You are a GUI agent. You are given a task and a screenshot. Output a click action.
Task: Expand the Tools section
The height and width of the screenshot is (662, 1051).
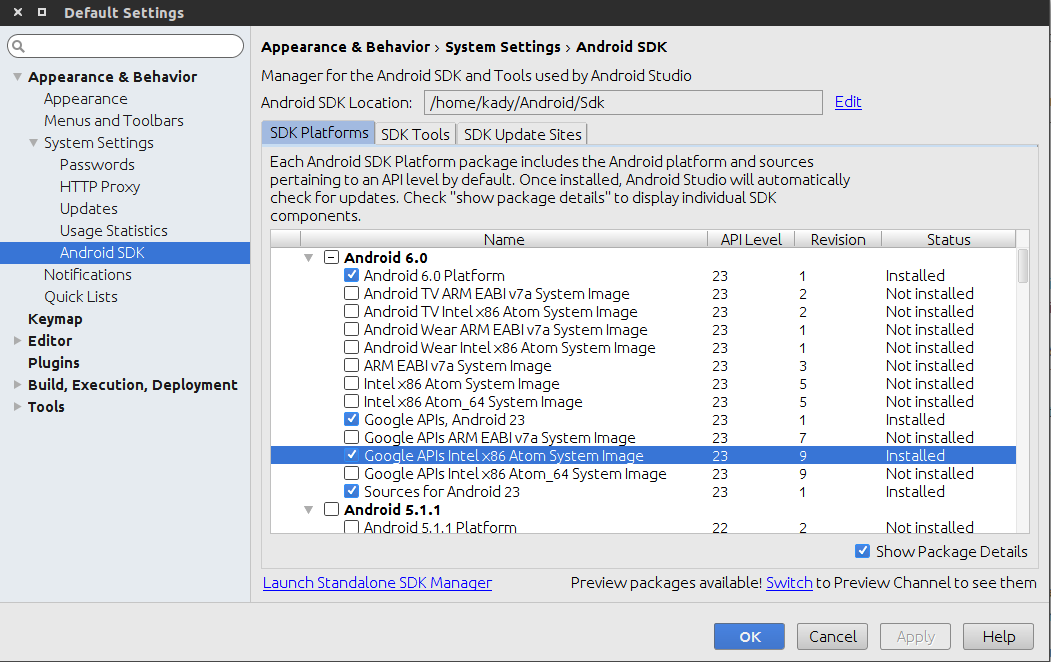[x=17, y=407]
